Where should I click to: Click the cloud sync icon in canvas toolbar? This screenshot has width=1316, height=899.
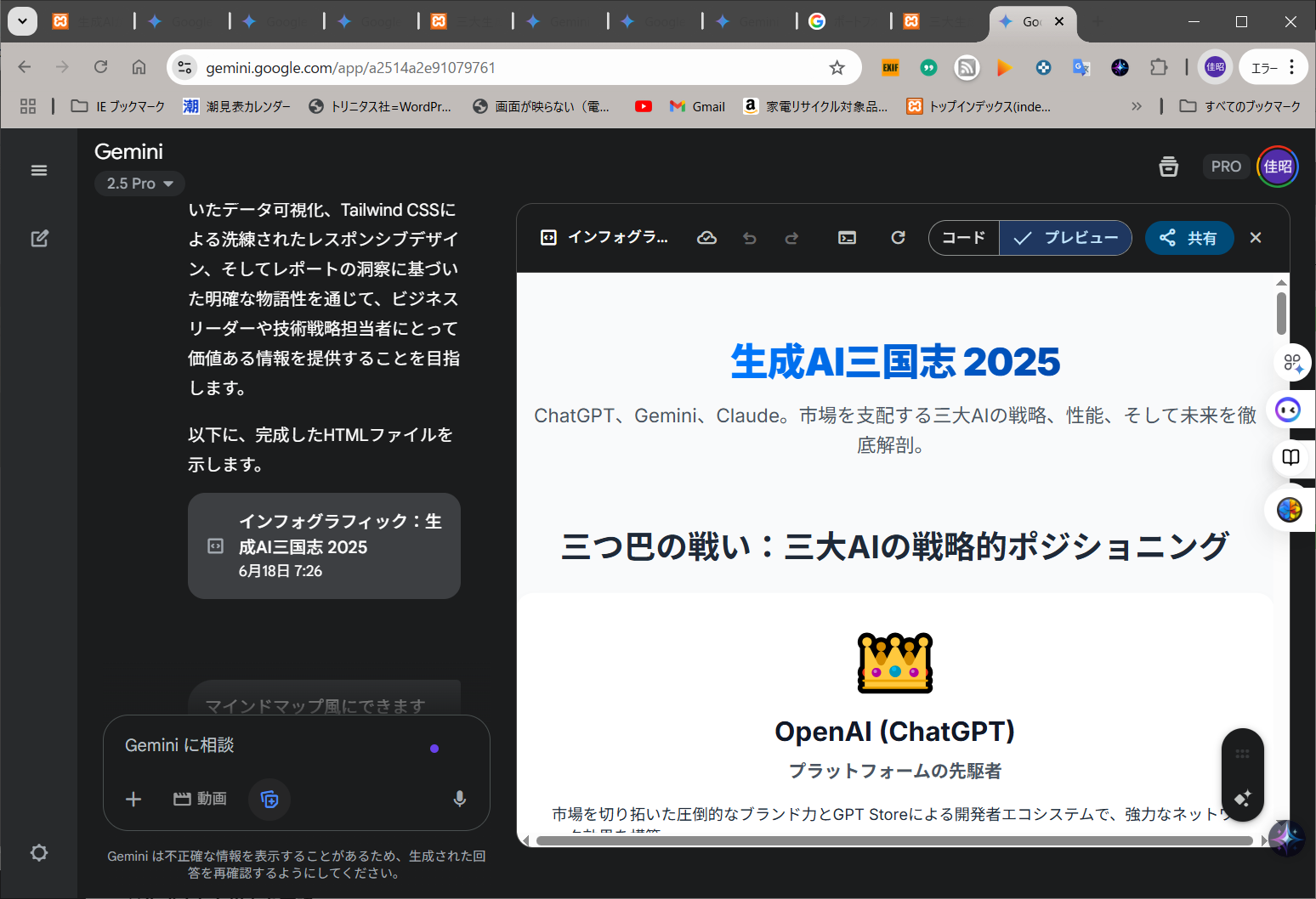[x=706, y=238]
